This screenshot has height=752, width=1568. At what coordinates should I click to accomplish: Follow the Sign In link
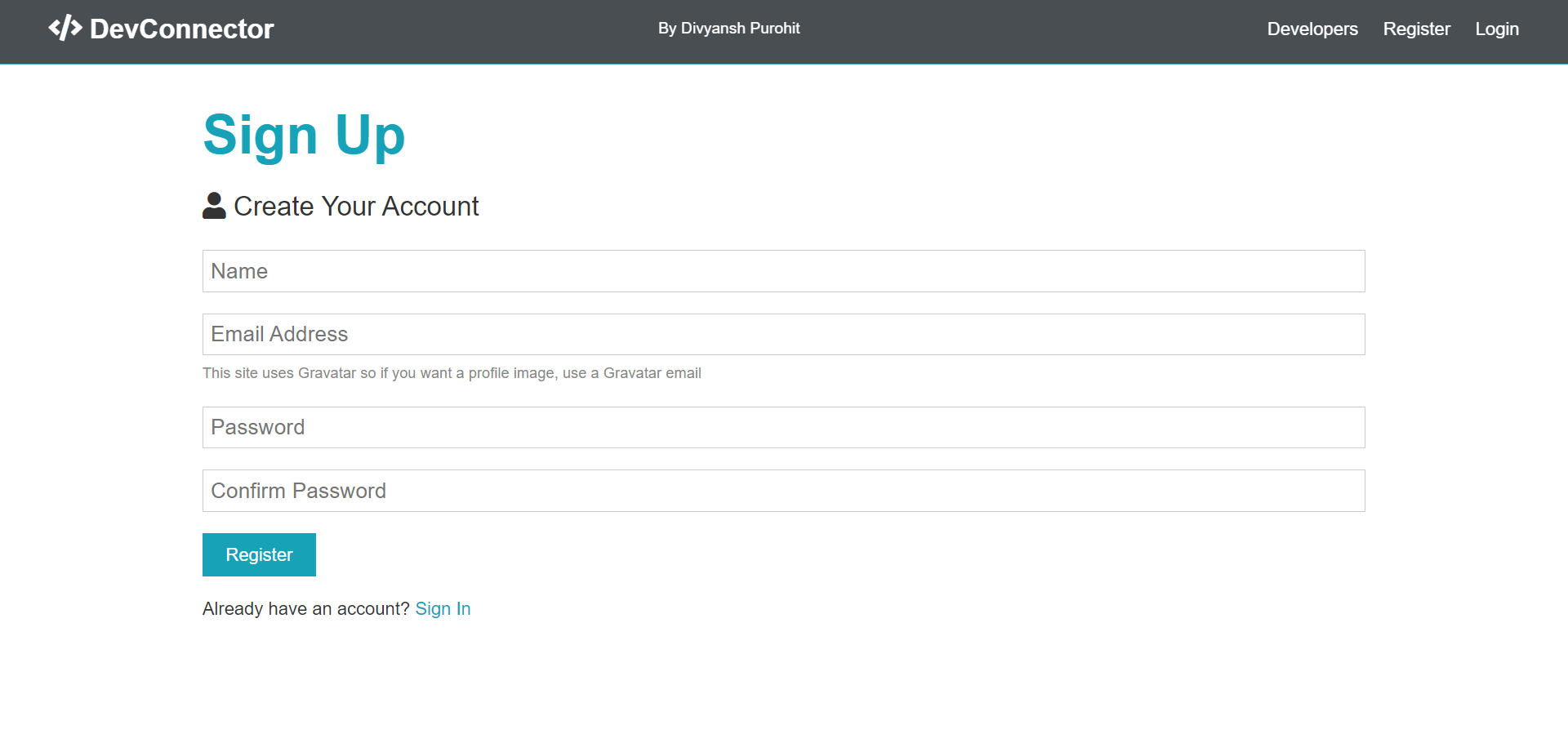coord(443,608)
